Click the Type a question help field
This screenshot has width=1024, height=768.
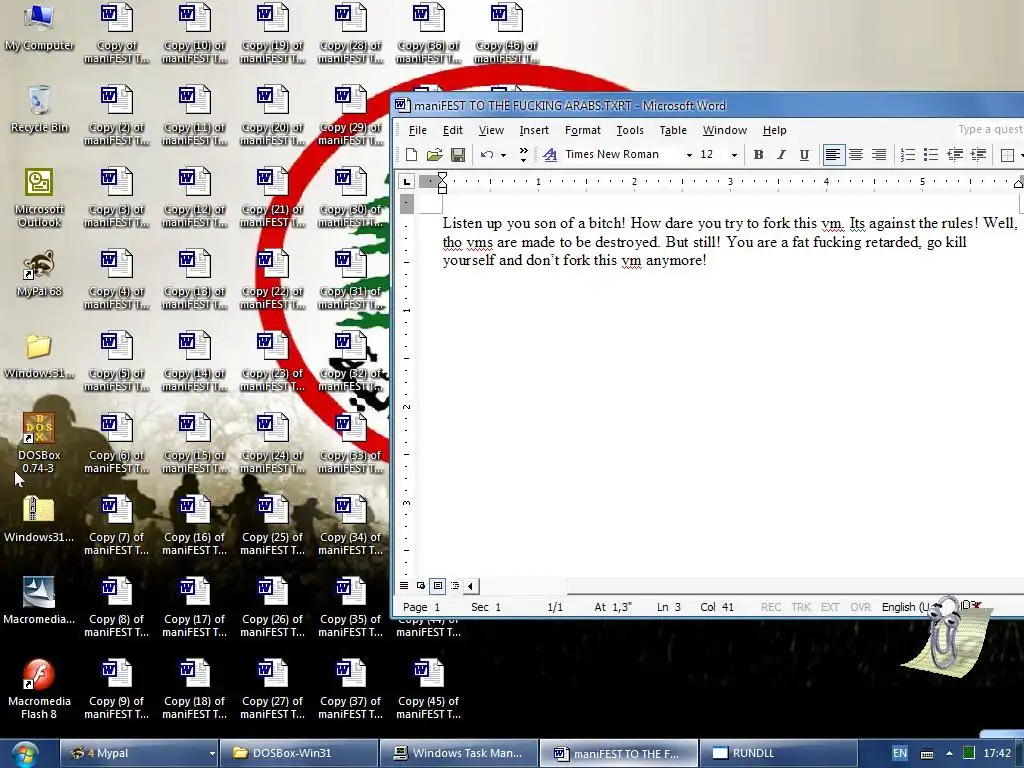(x=989, y=129)
